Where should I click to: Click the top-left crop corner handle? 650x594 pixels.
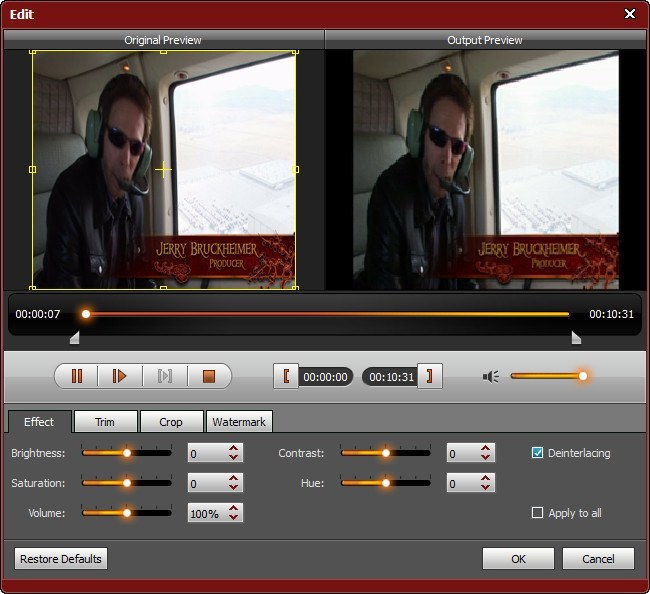point(33,52)
